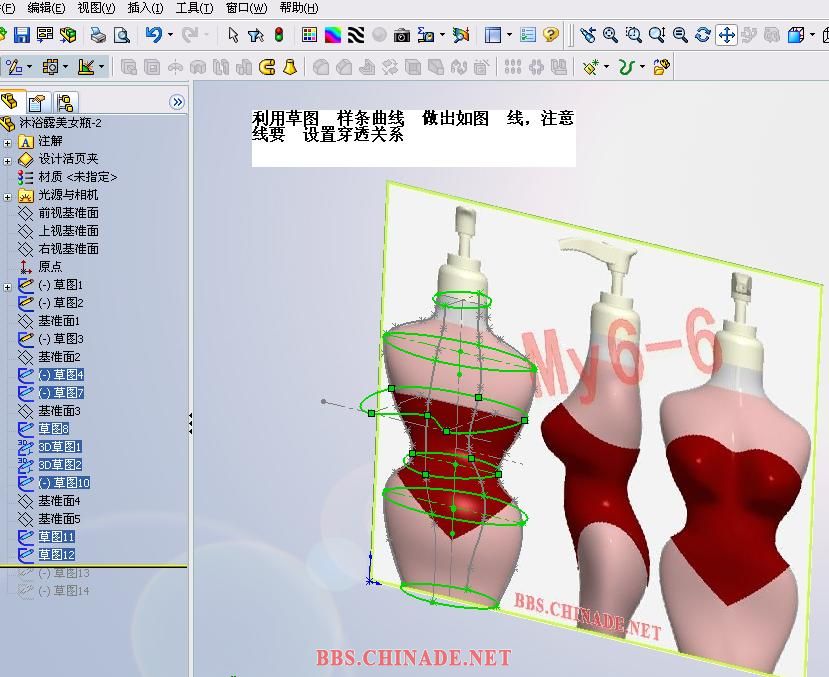The height and width of the screenshot is (677, 829).
Task: Expand the panel with double-chevron button
Action: (x=178, y=102)
